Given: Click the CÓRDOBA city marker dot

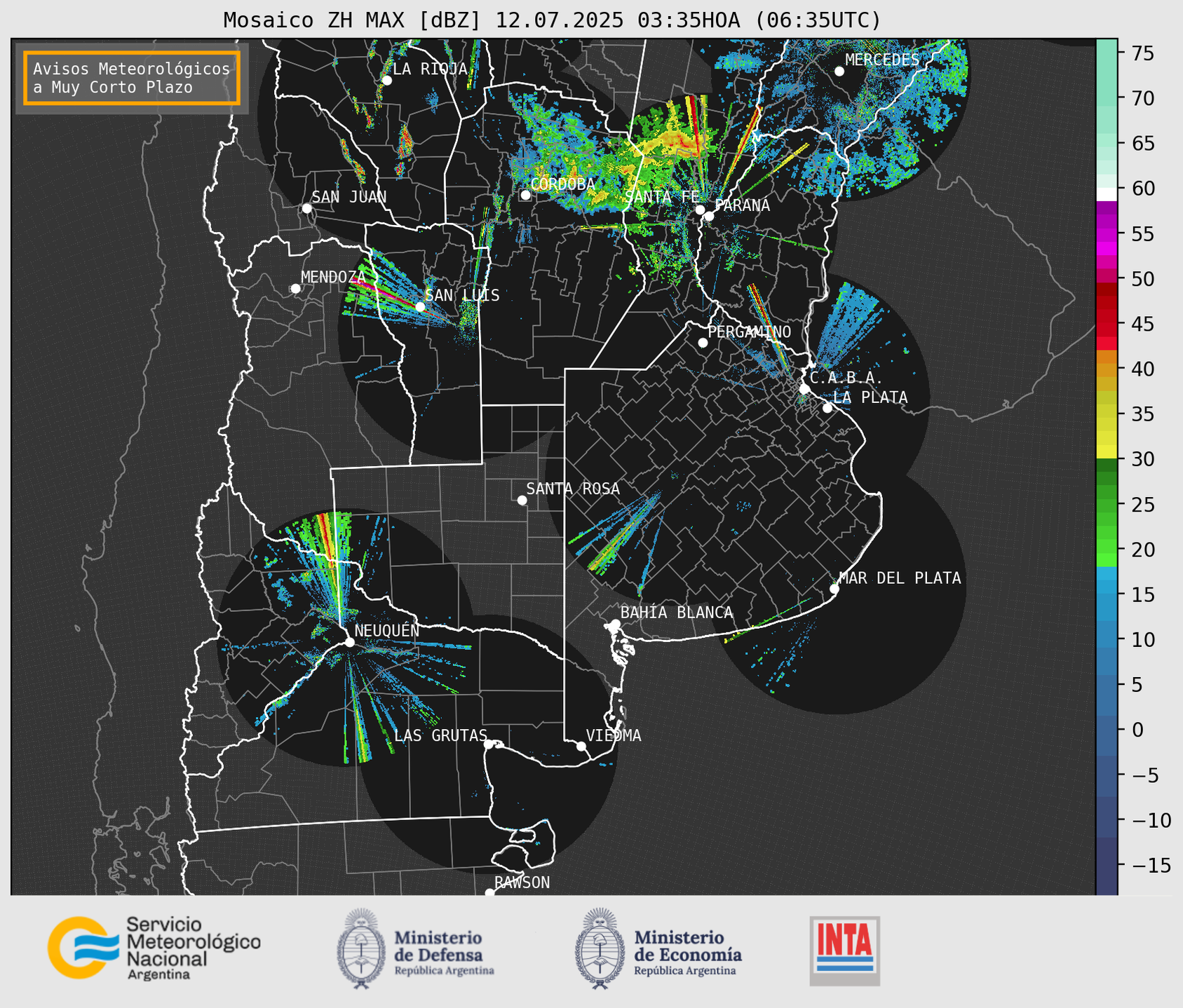Looking at the screenshot, I should click(525, 195).
